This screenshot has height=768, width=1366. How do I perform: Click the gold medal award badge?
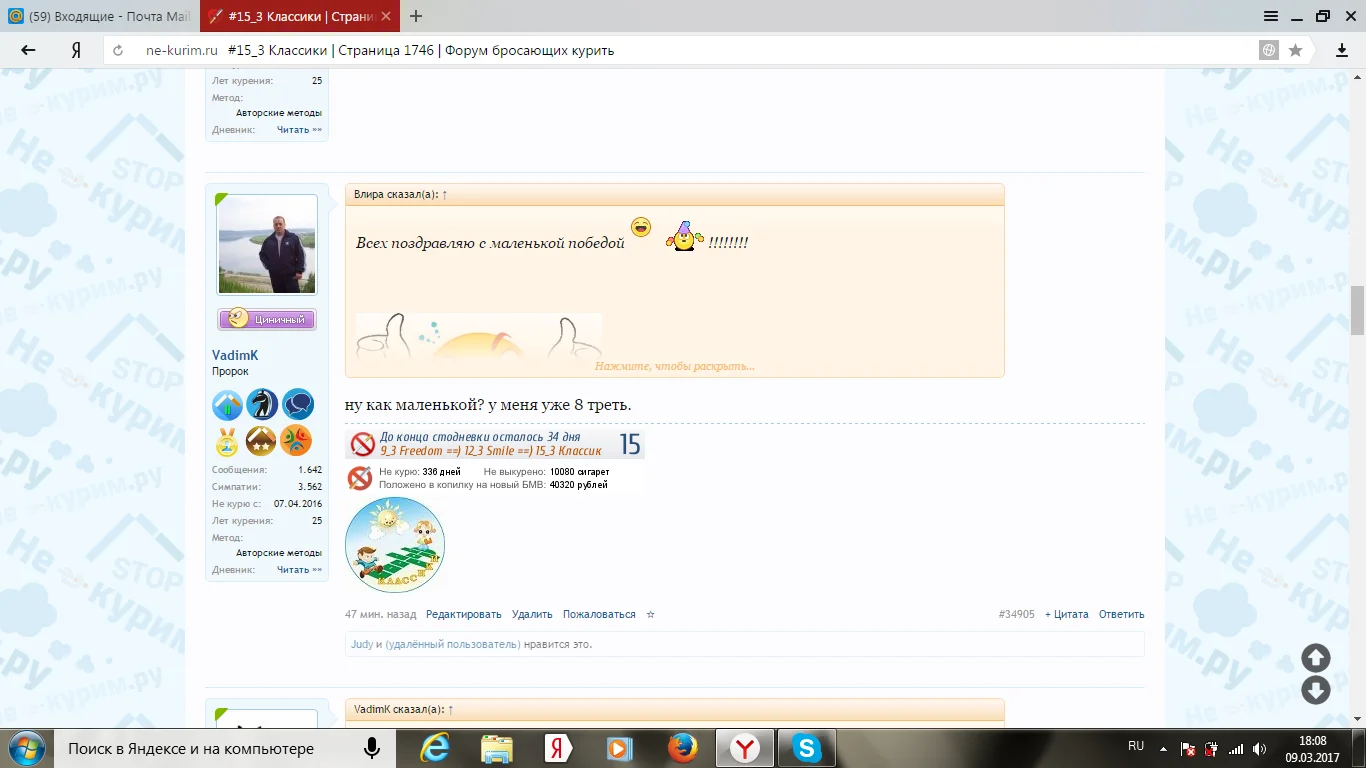(228, 440)
